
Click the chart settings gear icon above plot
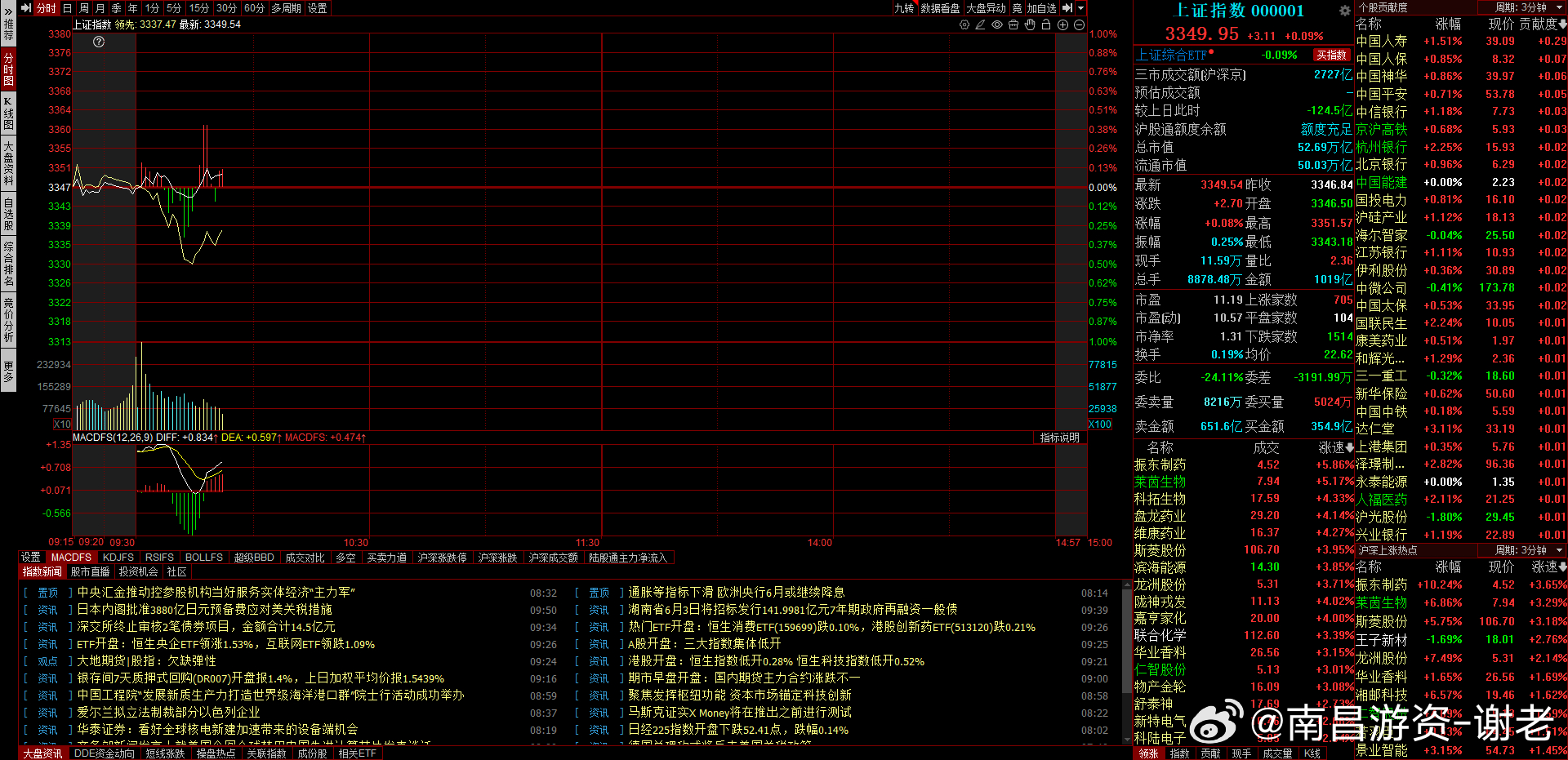pos(964,25)
